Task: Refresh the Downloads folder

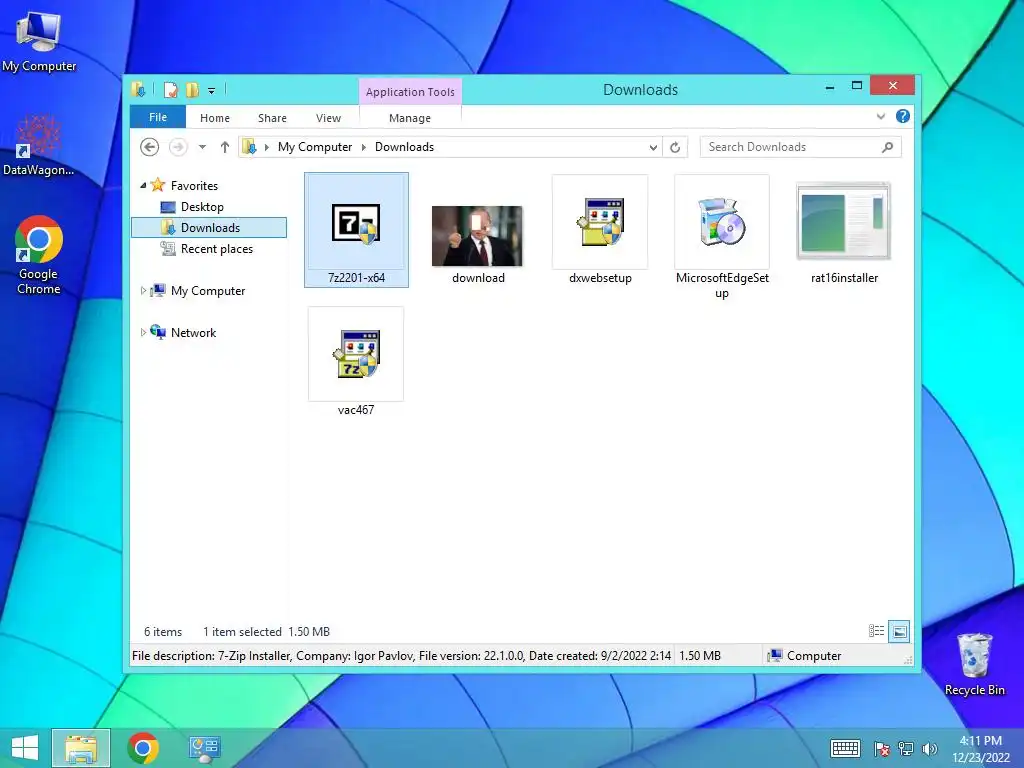Action: point(675,148)
